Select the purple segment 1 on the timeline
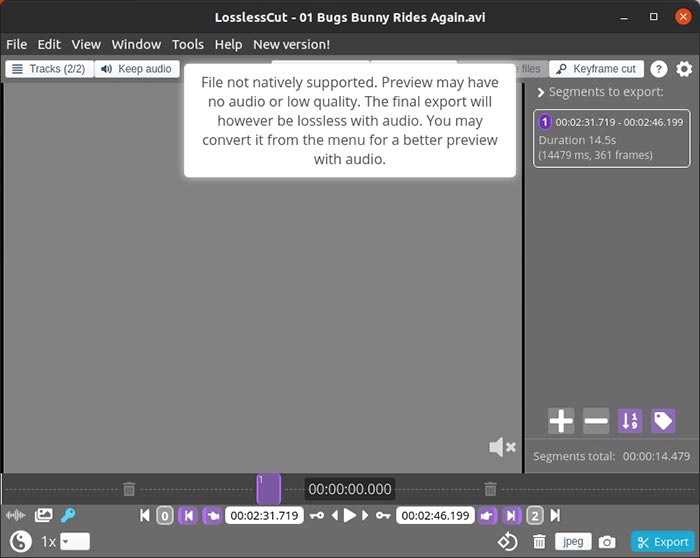 (x=269, y=489)
